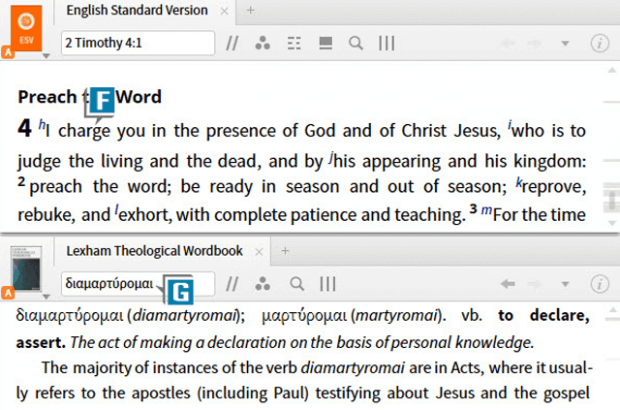Close the Lexham Theological Wordbook tab
Viewport: 620px width, 410px height.
[259, 251]
